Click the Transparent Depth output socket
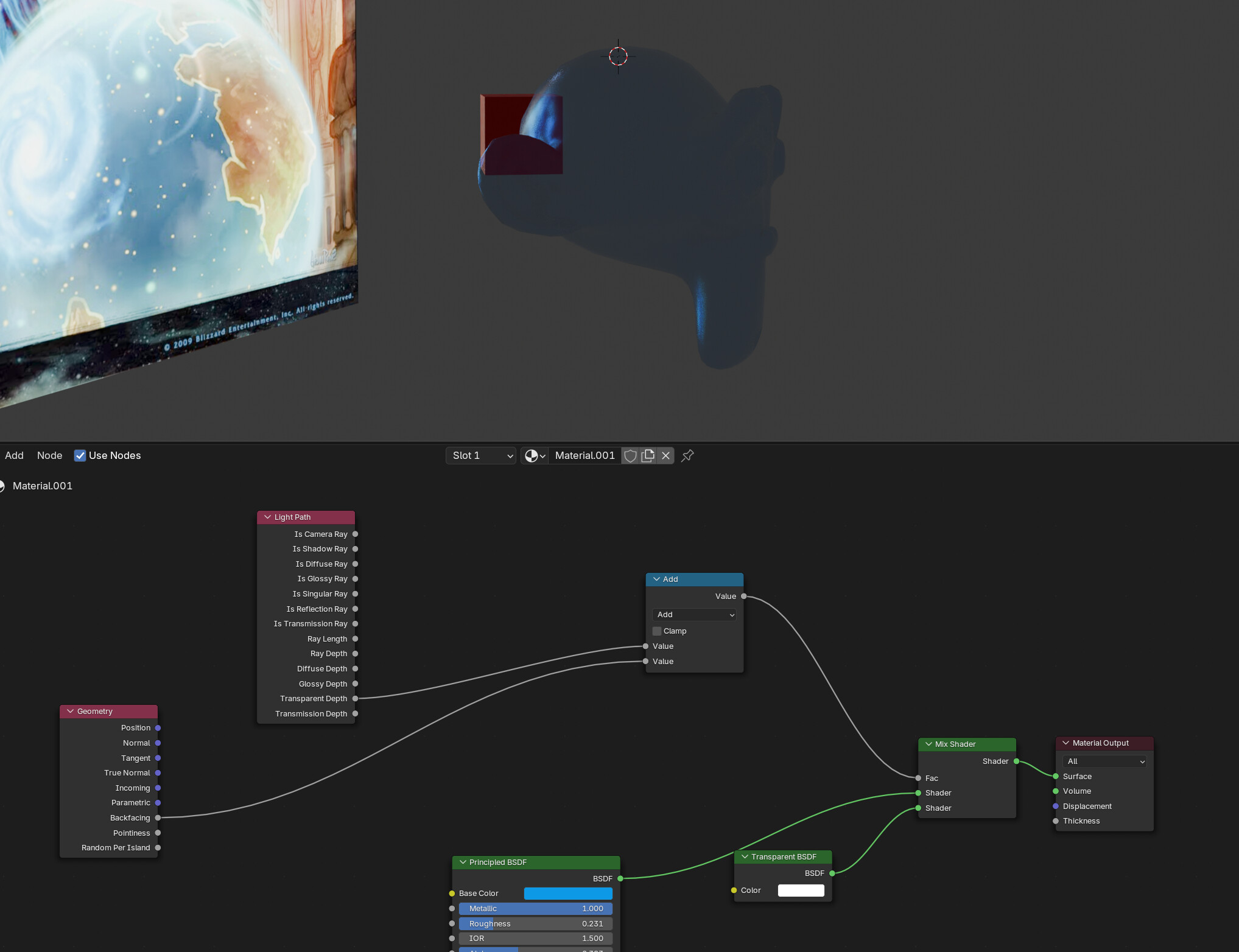The image size is (1239, 952). 355,699
